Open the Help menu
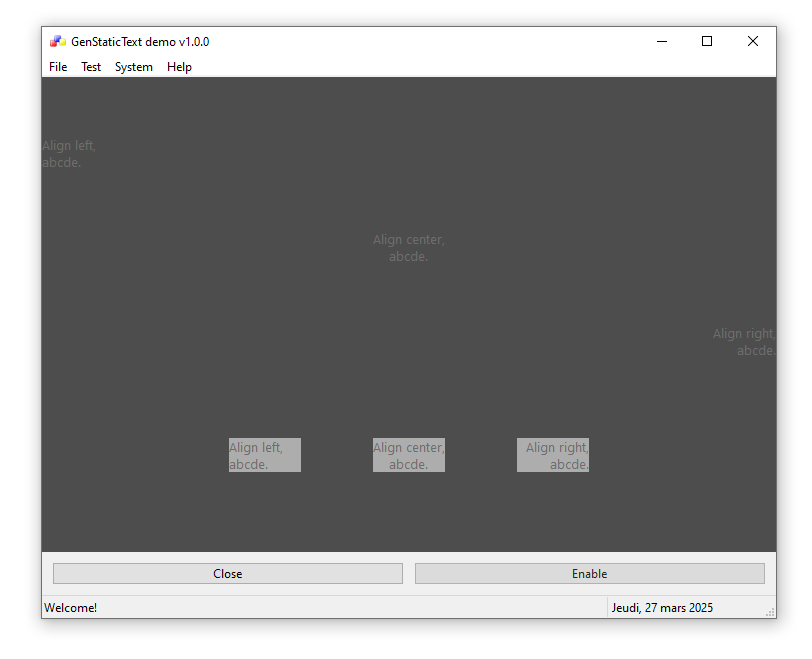Screen dimensions: 812x659 (180, 67)
